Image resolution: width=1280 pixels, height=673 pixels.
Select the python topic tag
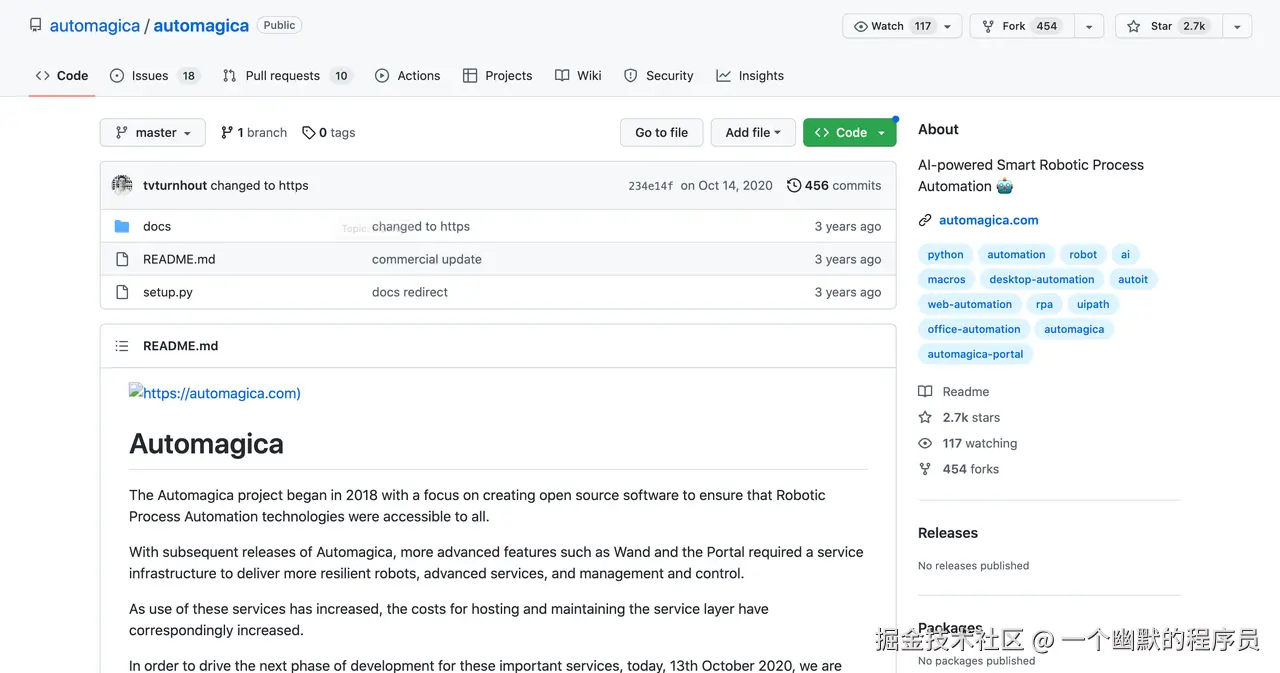pyautogui.click(x=945, y=254)
